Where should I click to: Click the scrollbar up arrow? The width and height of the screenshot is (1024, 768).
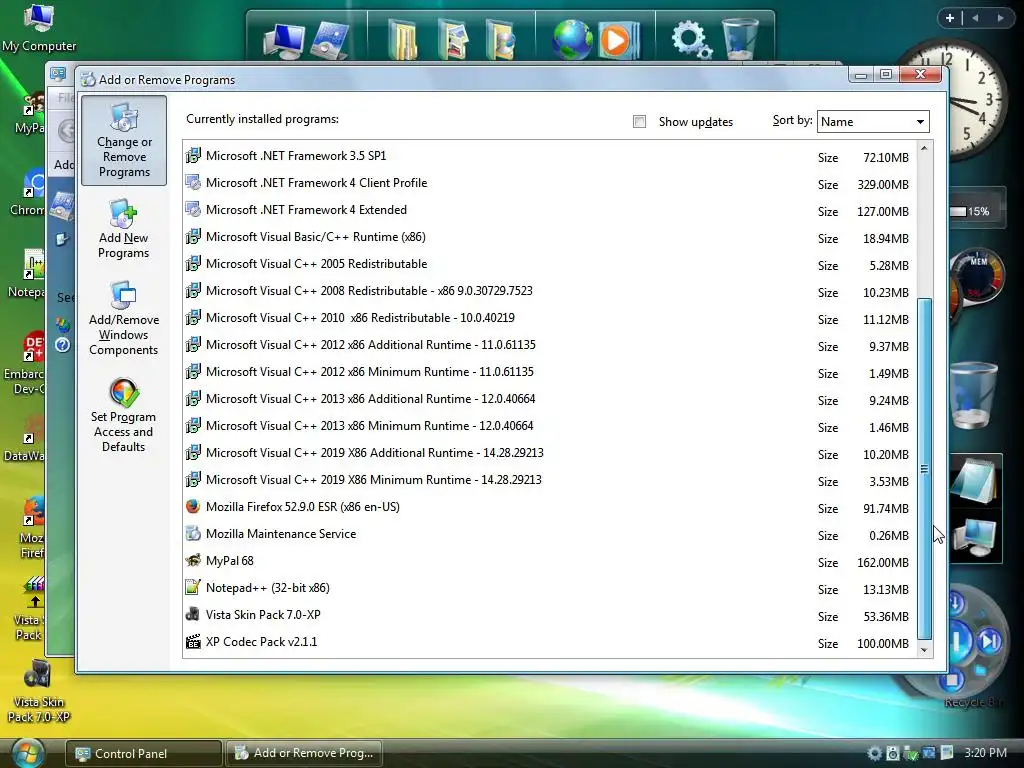click(924, 148)
